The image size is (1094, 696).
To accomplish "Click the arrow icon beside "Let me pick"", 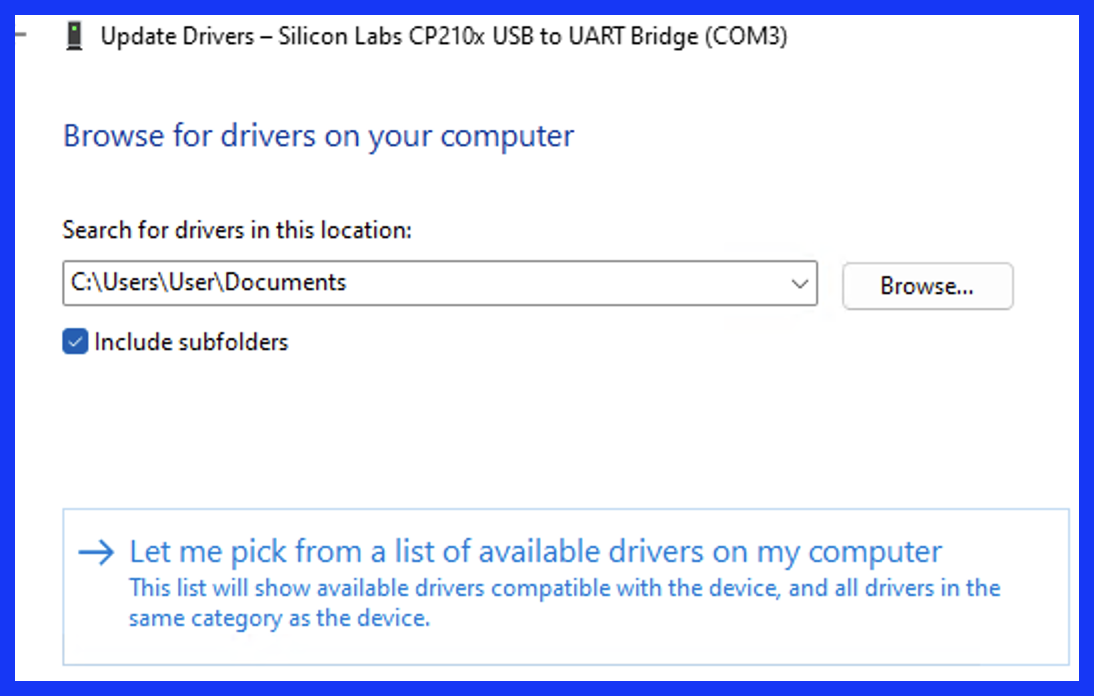I will [96, 552].
